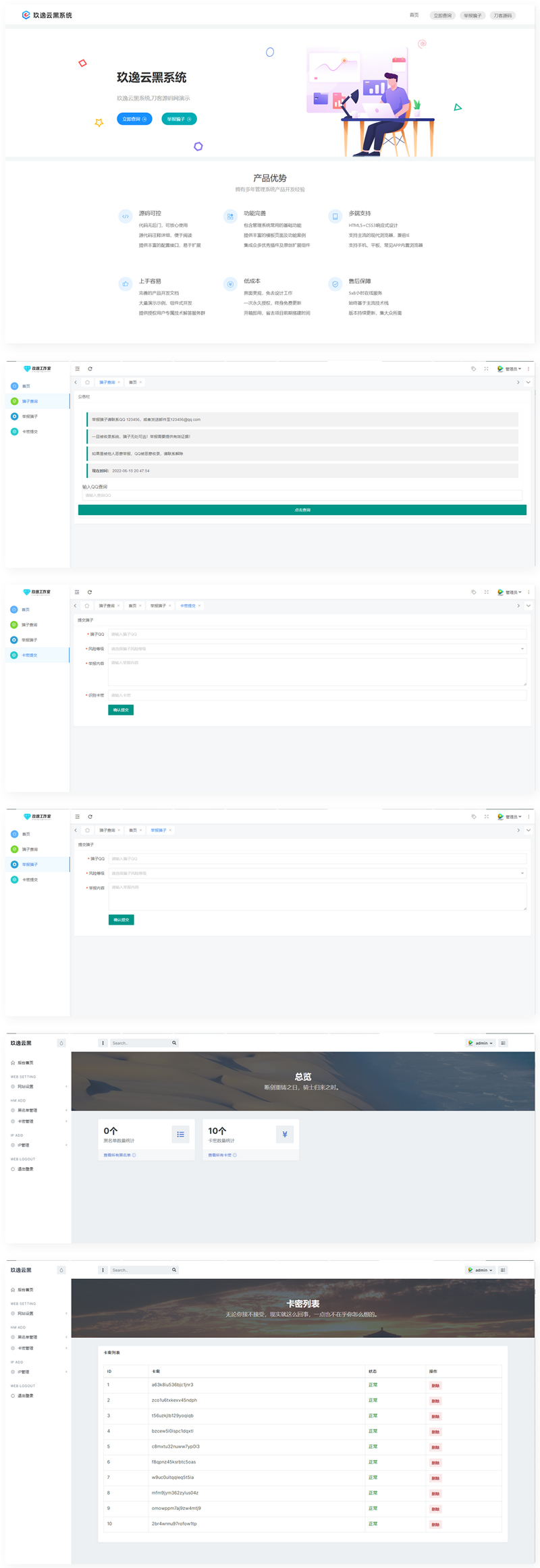Click list icon on 黑名单数量统计 card
This screenshot has width=540, height=1568.
tap(180, 1135)
